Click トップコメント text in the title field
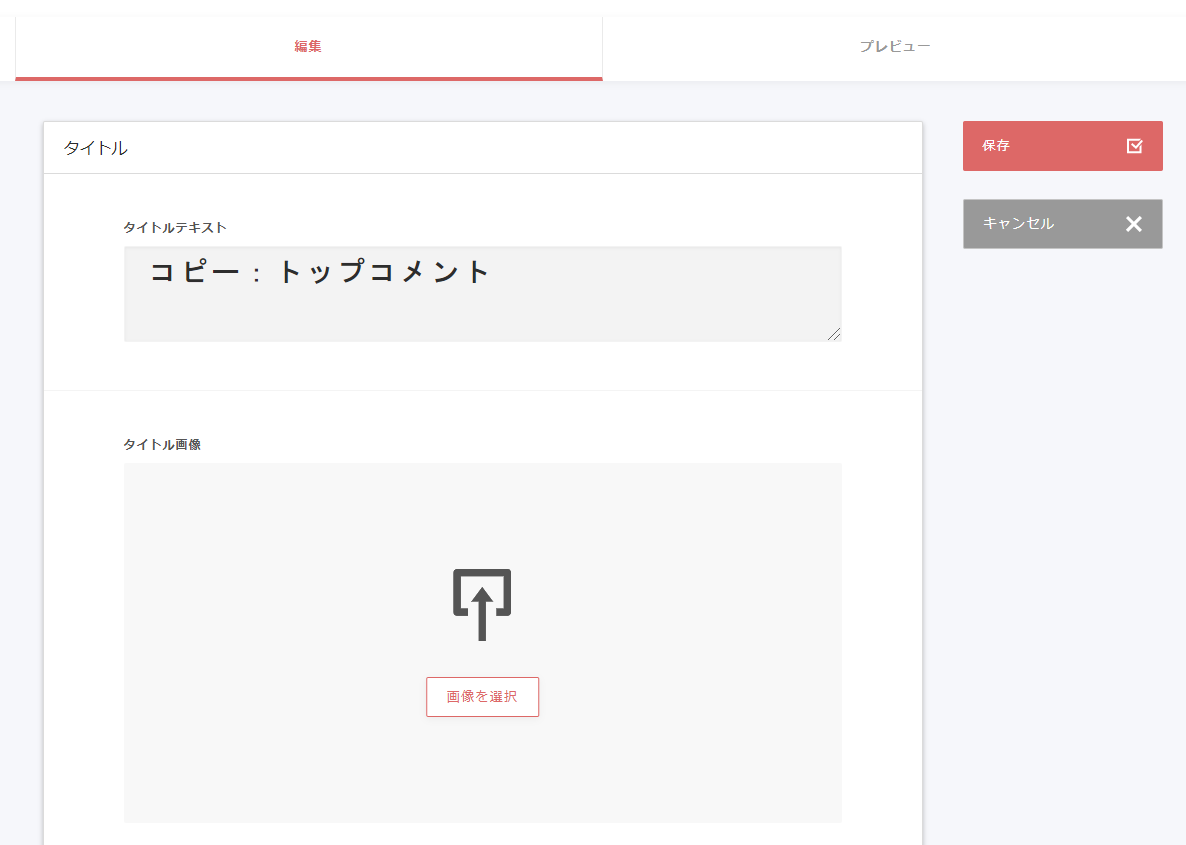1186x845 pixels. tap(383, 272)
